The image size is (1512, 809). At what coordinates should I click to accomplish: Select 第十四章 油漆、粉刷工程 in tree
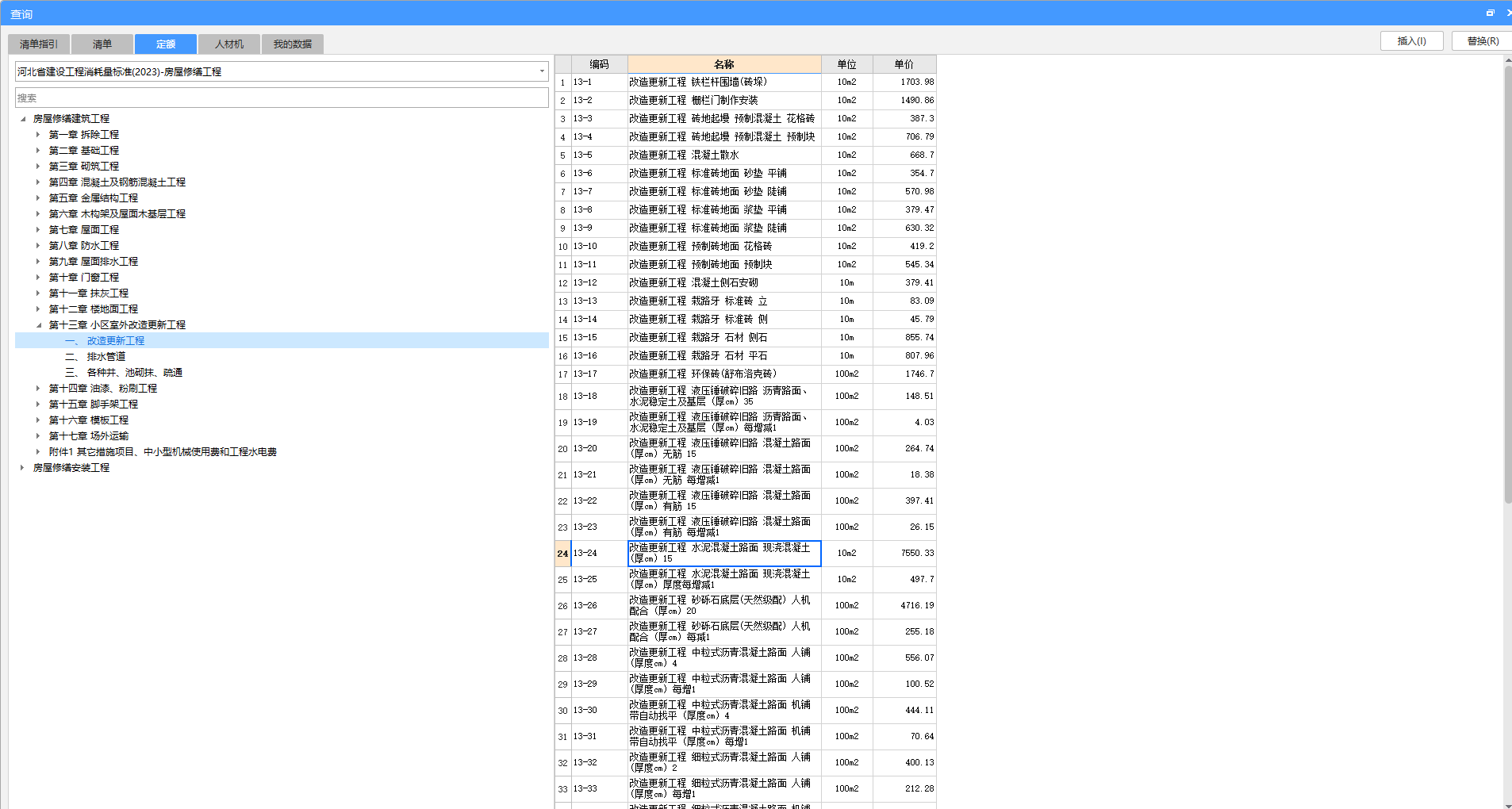pyautogui.click(x=103, y=389)
